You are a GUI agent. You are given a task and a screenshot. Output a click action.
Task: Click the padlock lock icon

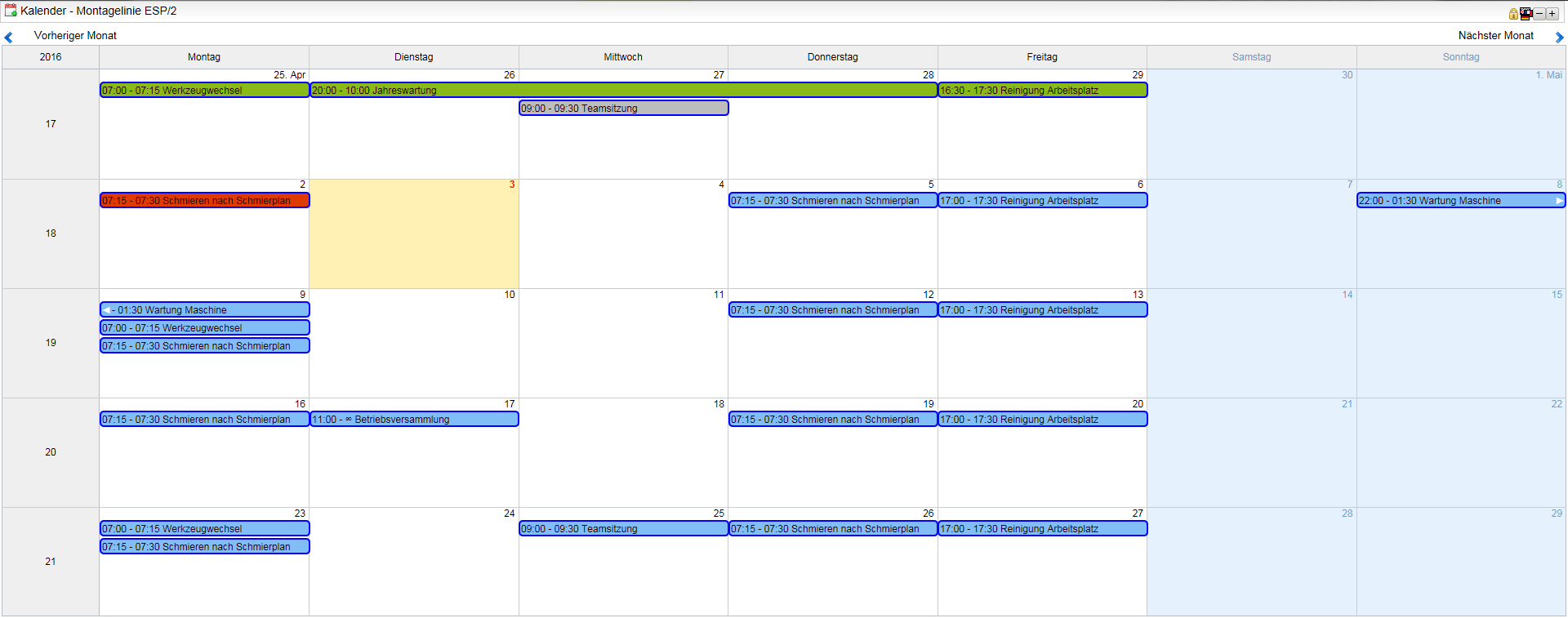tap(1513, 14)
